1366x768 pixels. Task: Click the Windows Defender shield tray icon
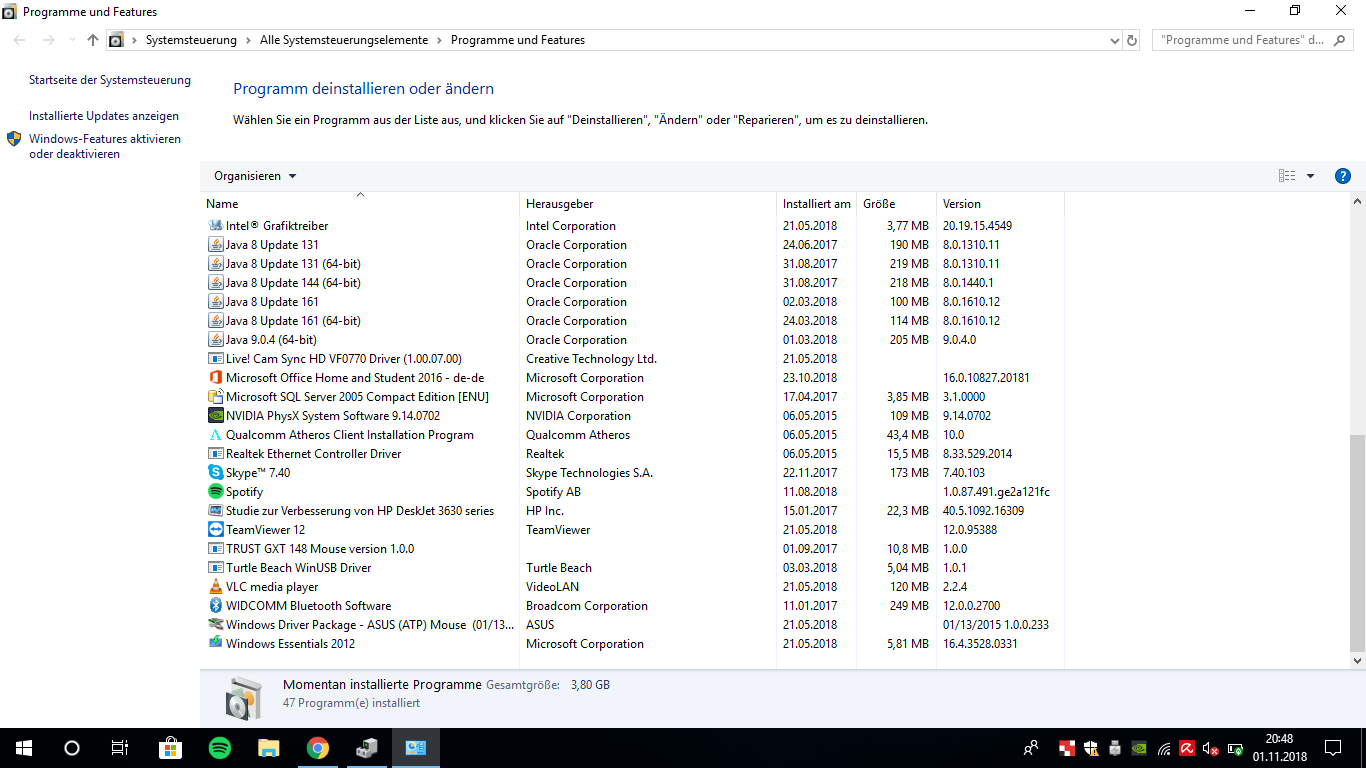click(1089, 748)
